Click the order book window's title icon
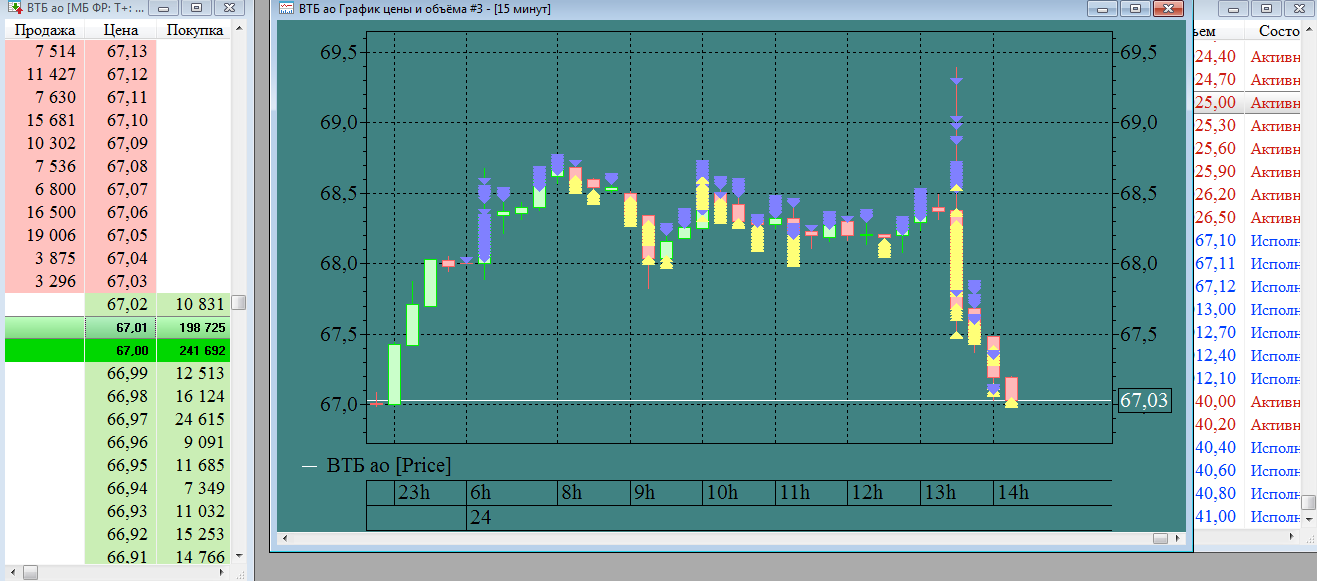1317x581 pixels. tap(14, 8)
